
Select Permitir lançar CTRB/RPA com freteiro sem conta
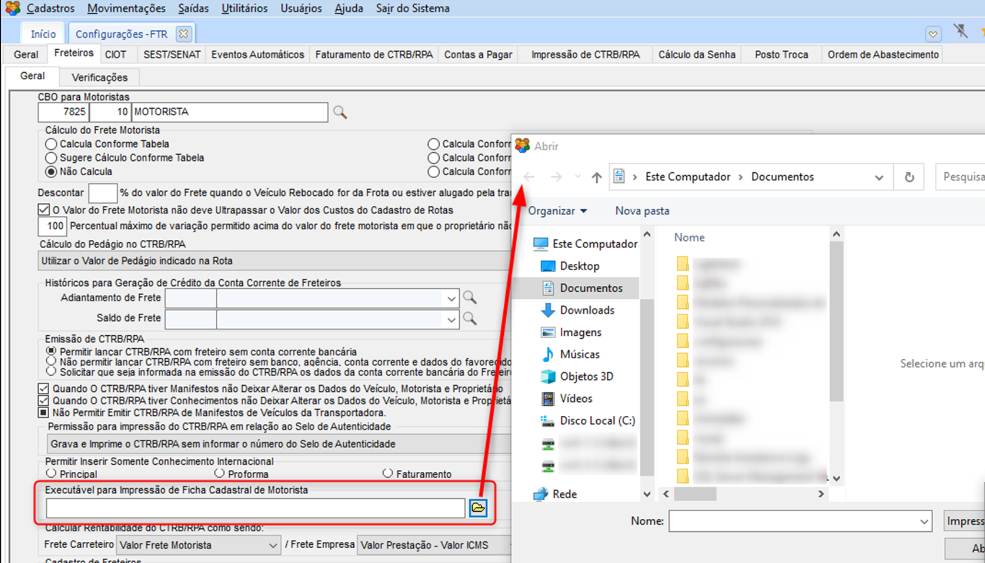[x=51, y=351]
